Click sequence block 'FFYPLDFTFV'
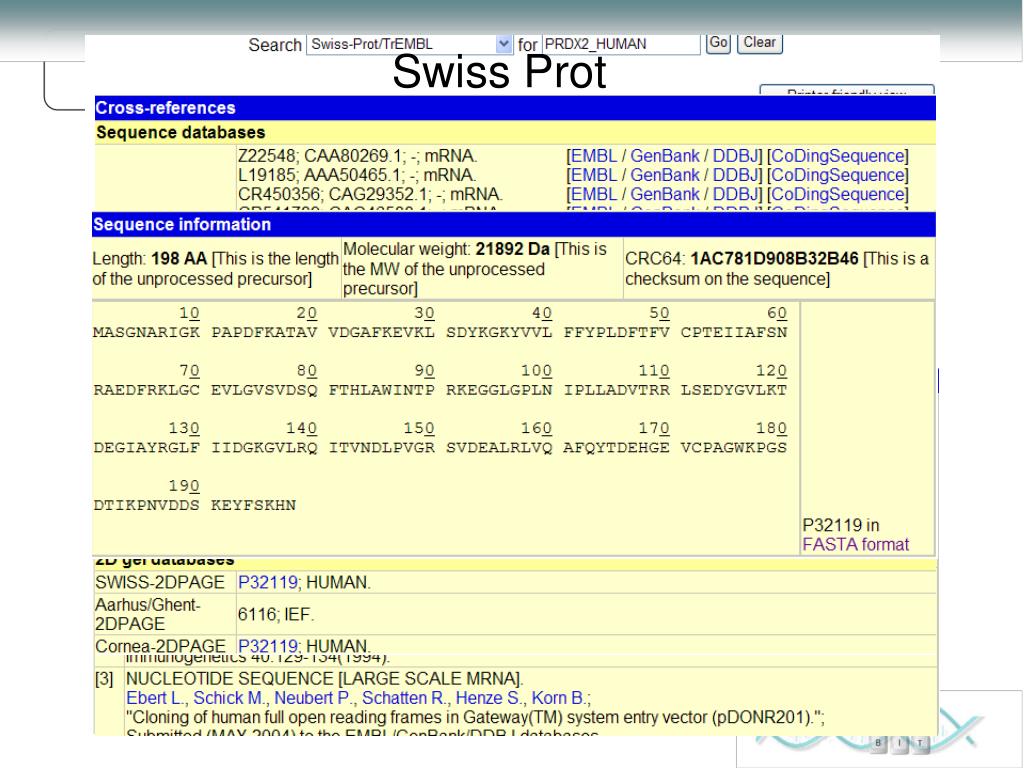 [x=616, y=332]
